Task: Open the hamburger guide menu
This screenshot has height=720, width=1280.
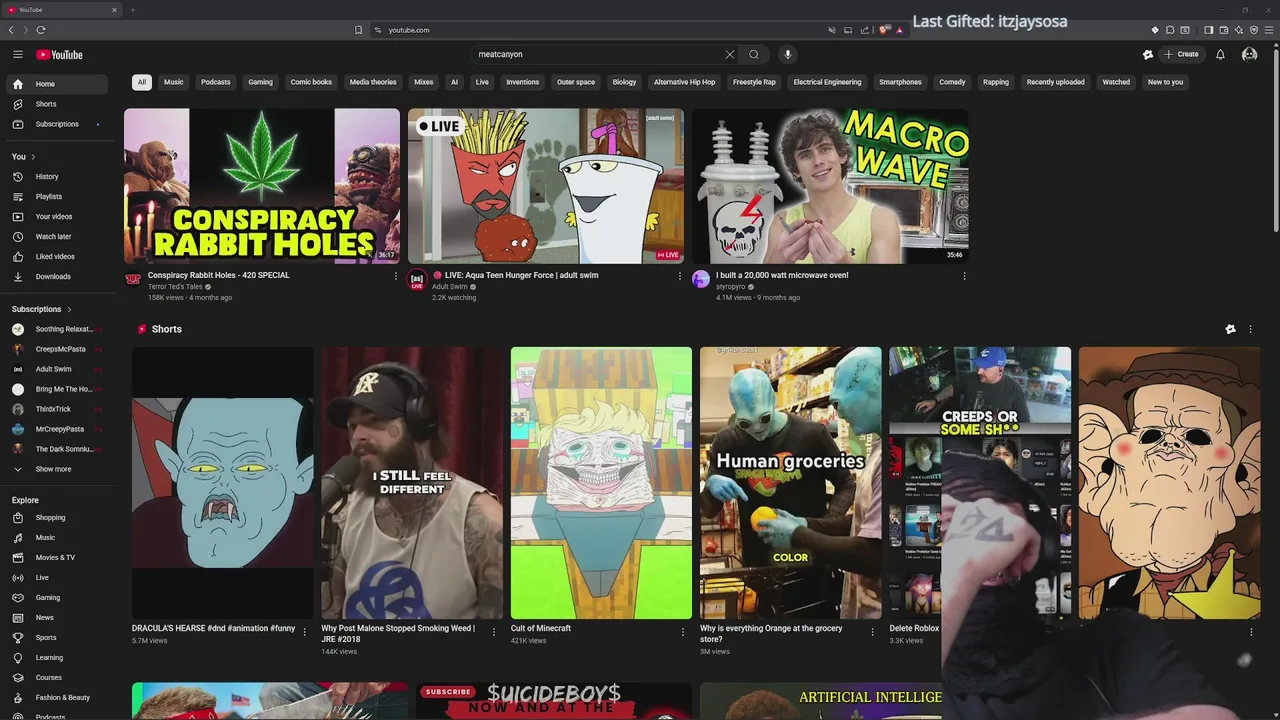Action: coord(17,54)
